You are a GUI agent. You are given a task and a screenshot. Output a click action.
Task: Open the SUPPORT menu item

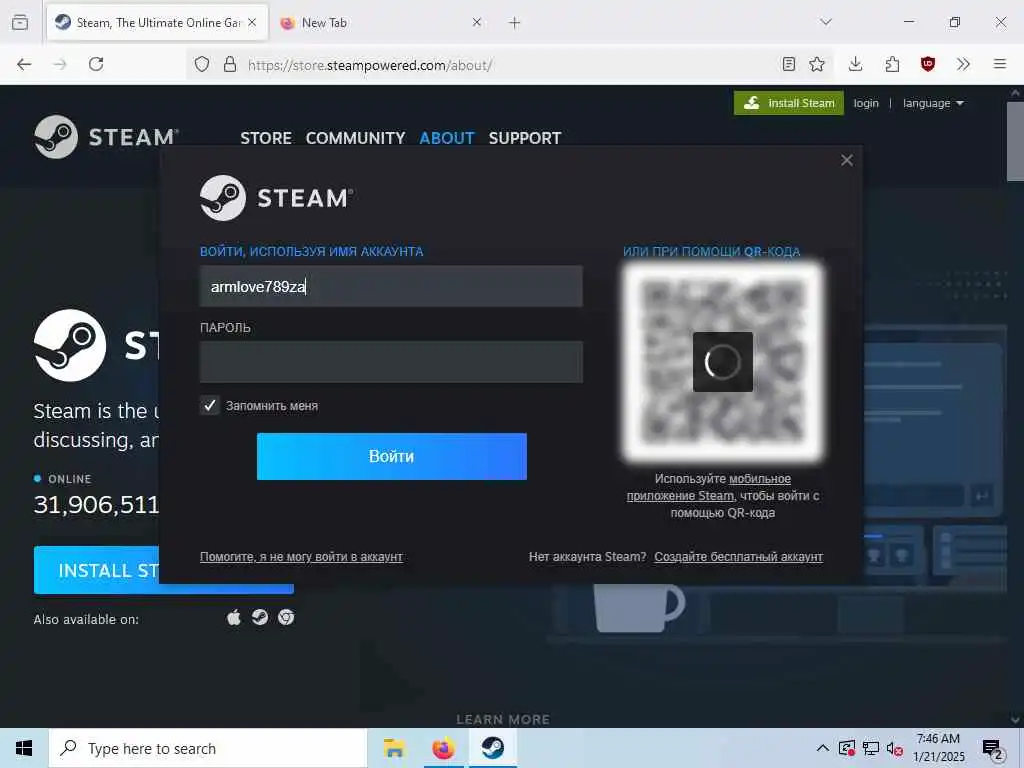(525, 138)
